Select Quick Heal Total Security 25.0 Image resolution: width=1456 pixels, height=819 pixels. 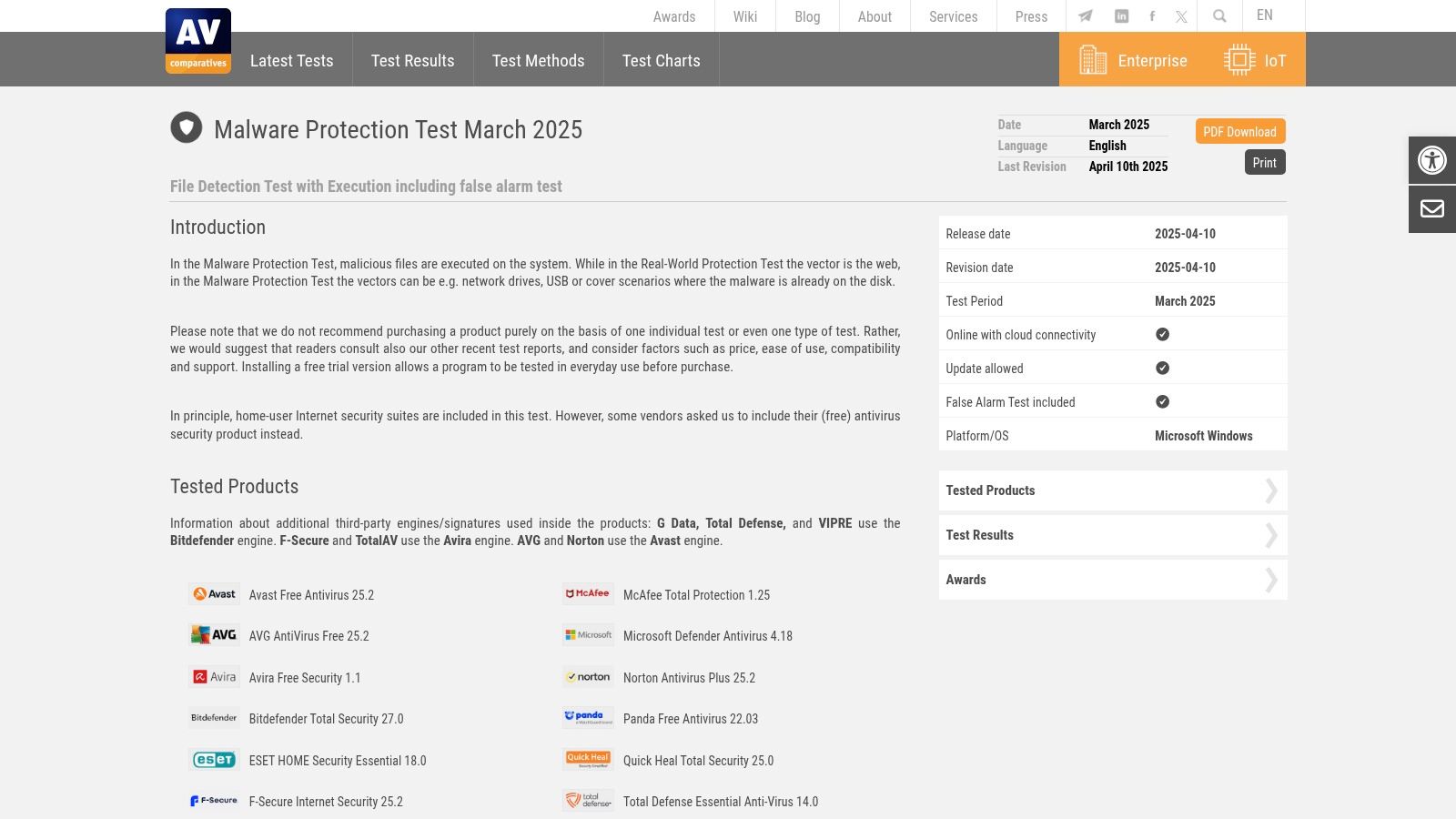[698, 761]
